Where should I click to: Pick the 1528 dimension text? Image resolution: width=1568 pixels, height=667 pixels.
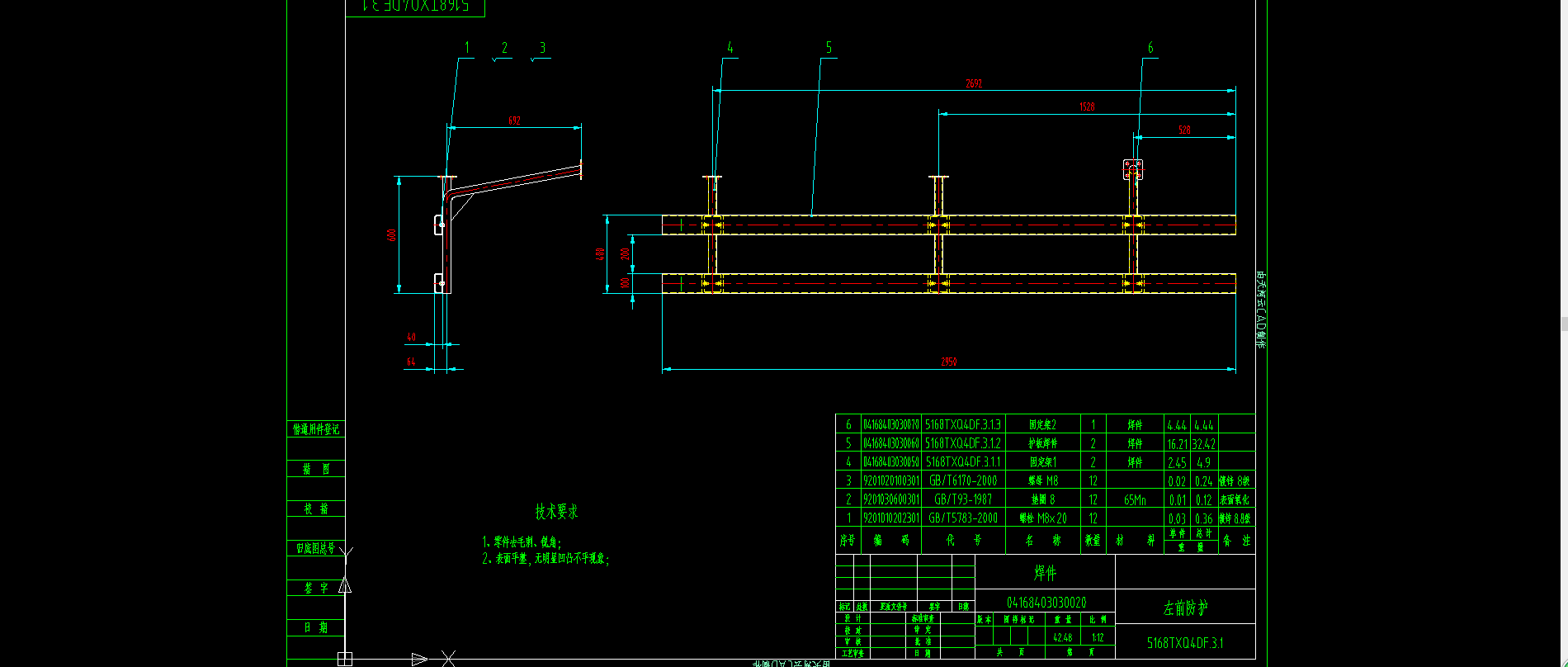[x=1087, y=106]
